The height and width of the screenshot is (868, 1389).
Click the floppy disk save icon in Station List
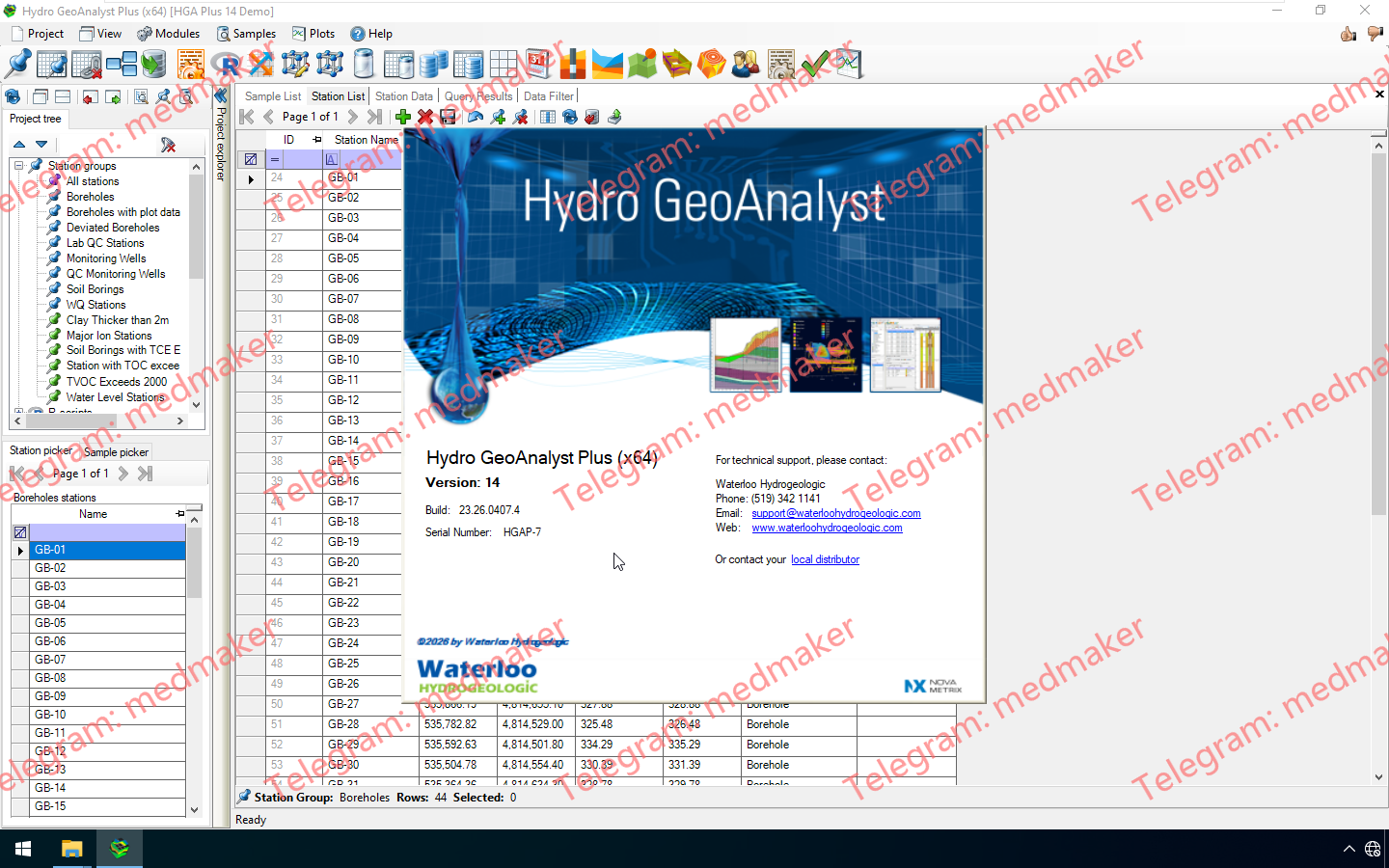(448, 117)
